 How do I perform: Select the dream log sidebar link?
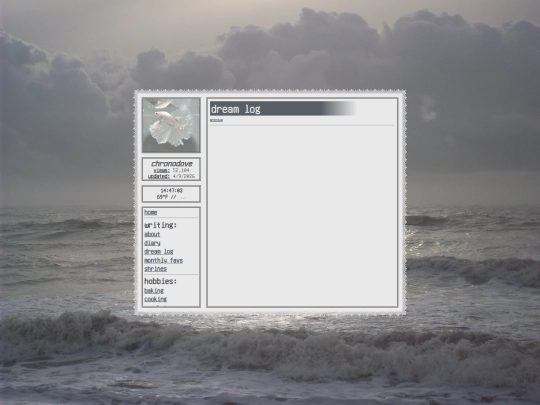[x=158, y=251]
